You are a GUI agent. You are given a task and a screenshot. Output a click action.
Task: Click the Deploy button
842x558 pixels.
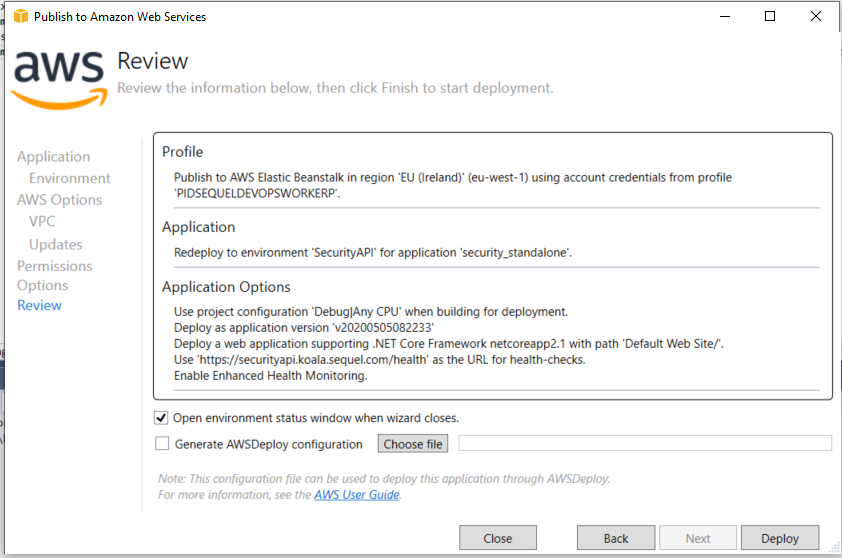point(780,538)
